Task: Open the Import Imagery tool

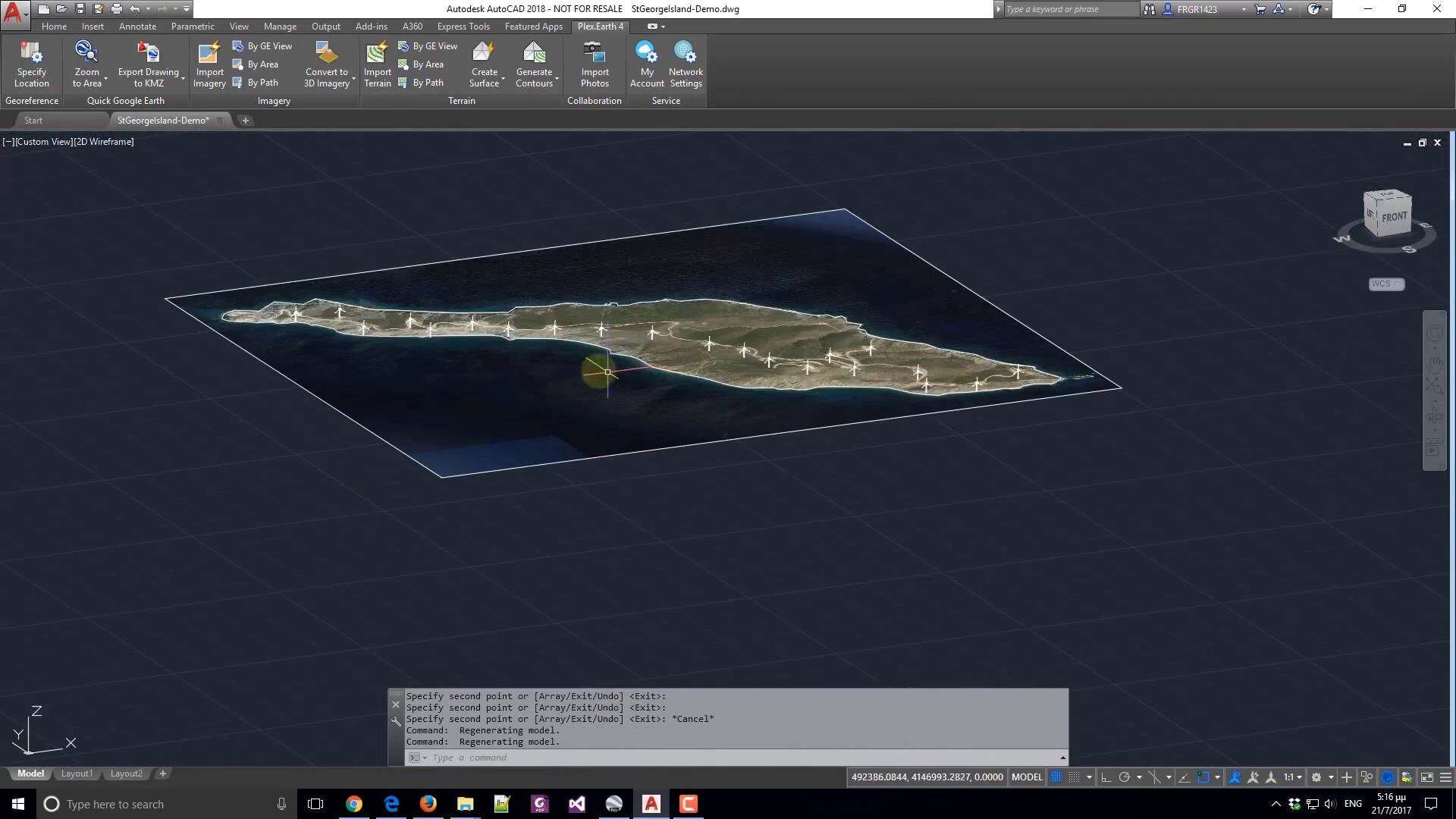Action: click(x=209, y=53)
